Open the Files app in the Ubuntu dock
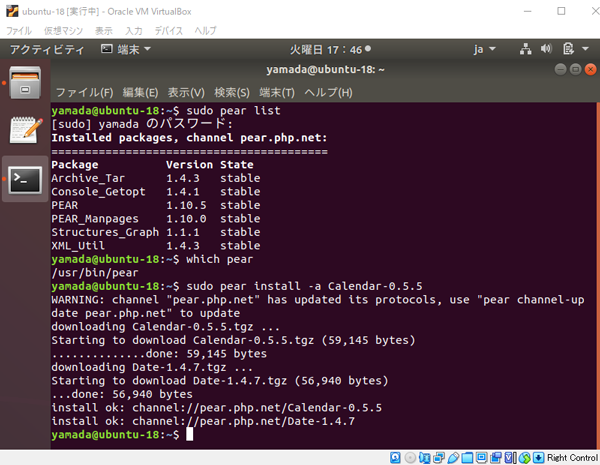 pyautogui.click(x=25, y=83)
